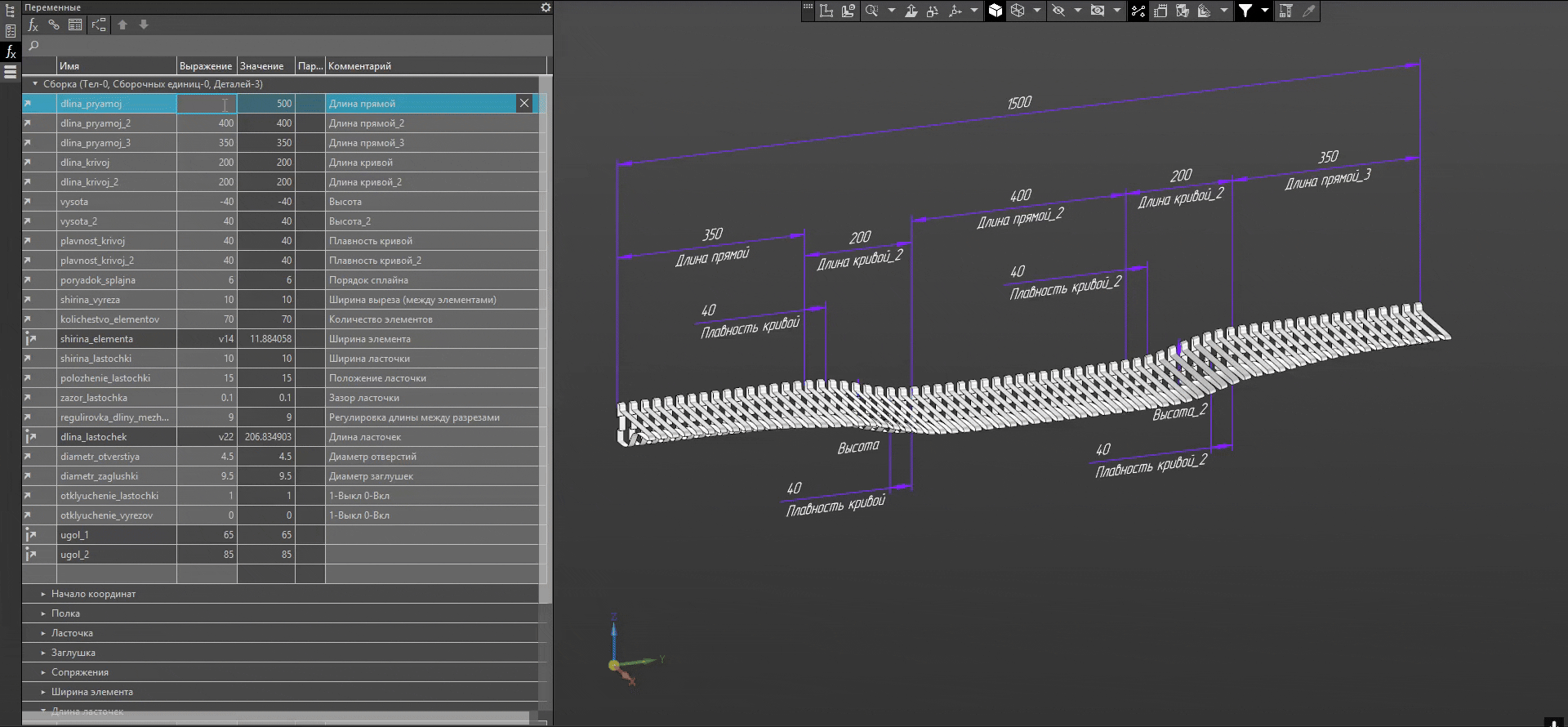Screen dimensions: 1568x727
Task: Select the kolichestvo_elementov variable row
Action: pyautogui.click(x=109, y=319)
